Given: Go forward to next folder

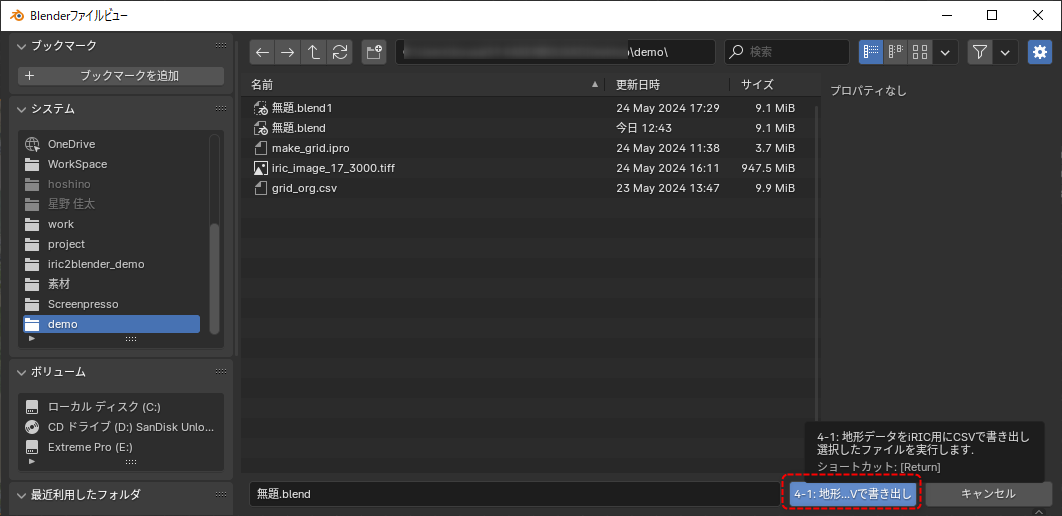Looking at the screenshot, I should [288, 52].
